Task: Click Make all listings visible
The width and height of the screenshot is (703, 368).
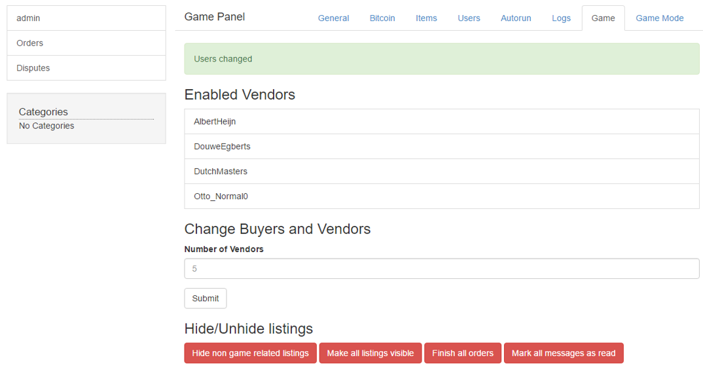Action: point(370,353)
